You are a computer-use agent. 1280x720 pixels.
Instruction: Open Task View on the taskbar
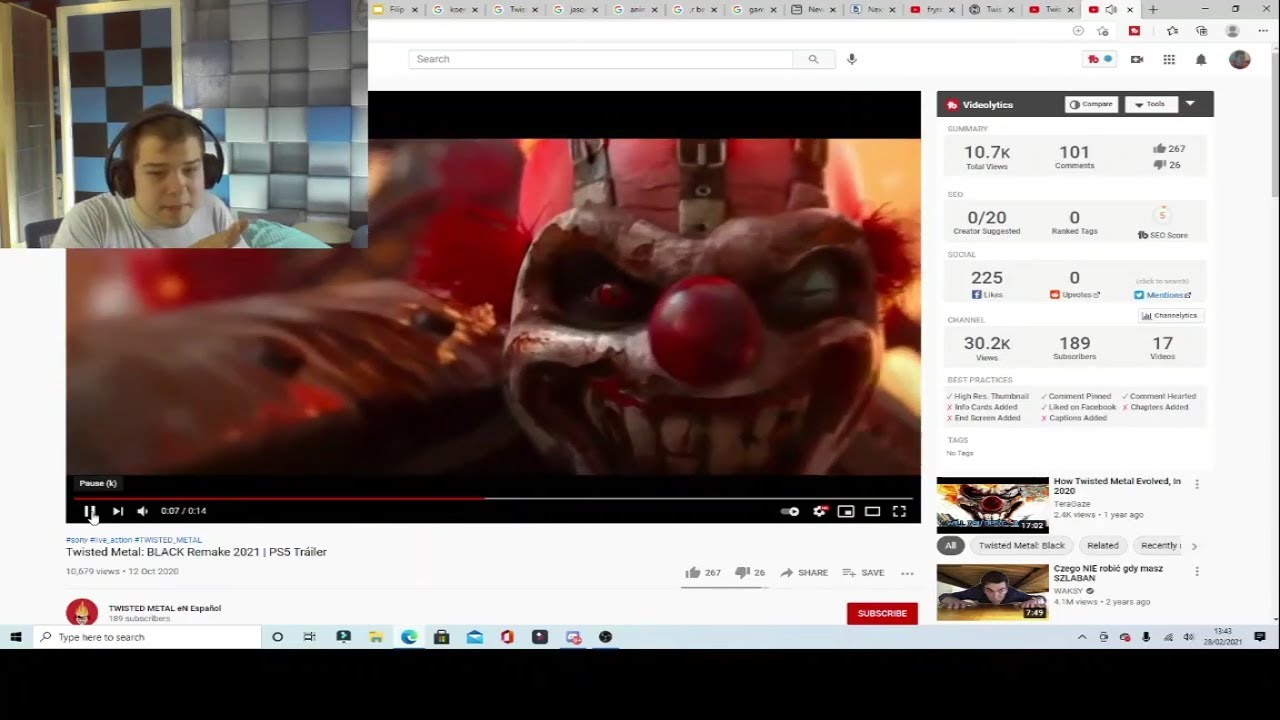[310, 637]
